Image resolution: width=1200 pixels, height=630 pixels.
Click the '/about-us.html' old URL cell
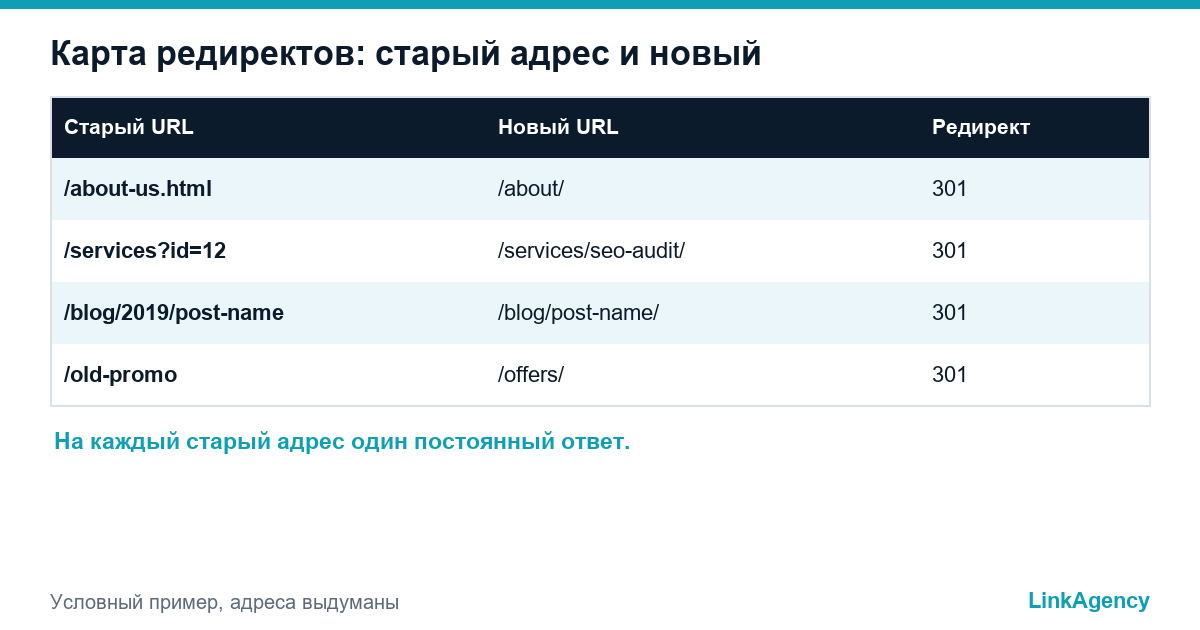[138, 188]
